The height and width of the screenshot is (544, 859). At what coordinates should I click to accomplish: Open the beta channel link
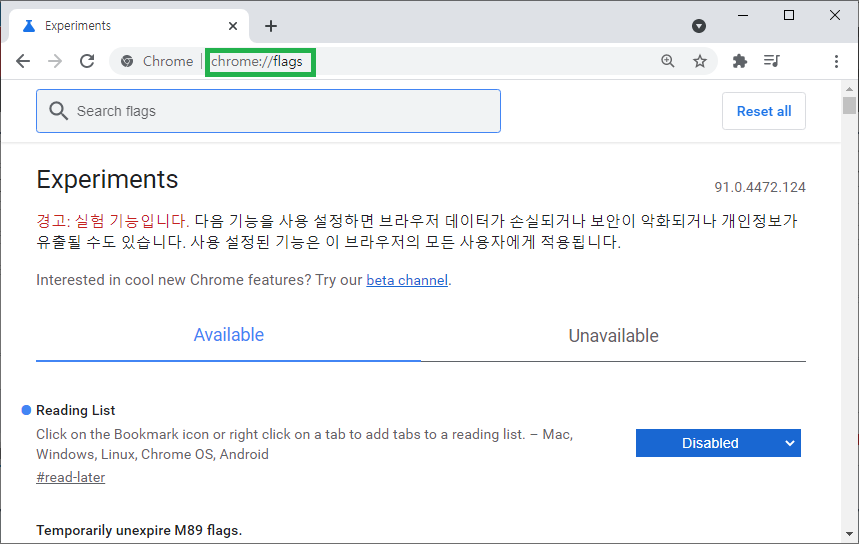coord(407,280)
